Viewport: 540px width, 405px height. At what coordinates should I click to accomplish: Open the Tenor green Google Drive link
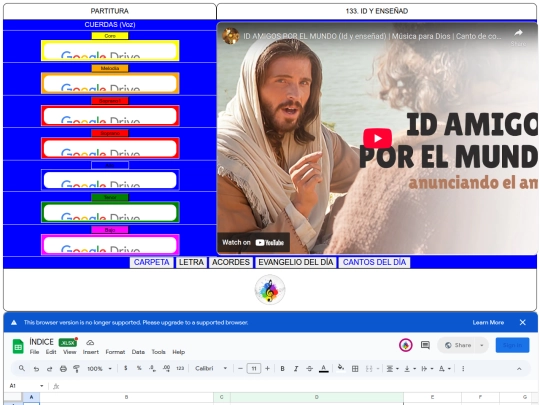110,212
